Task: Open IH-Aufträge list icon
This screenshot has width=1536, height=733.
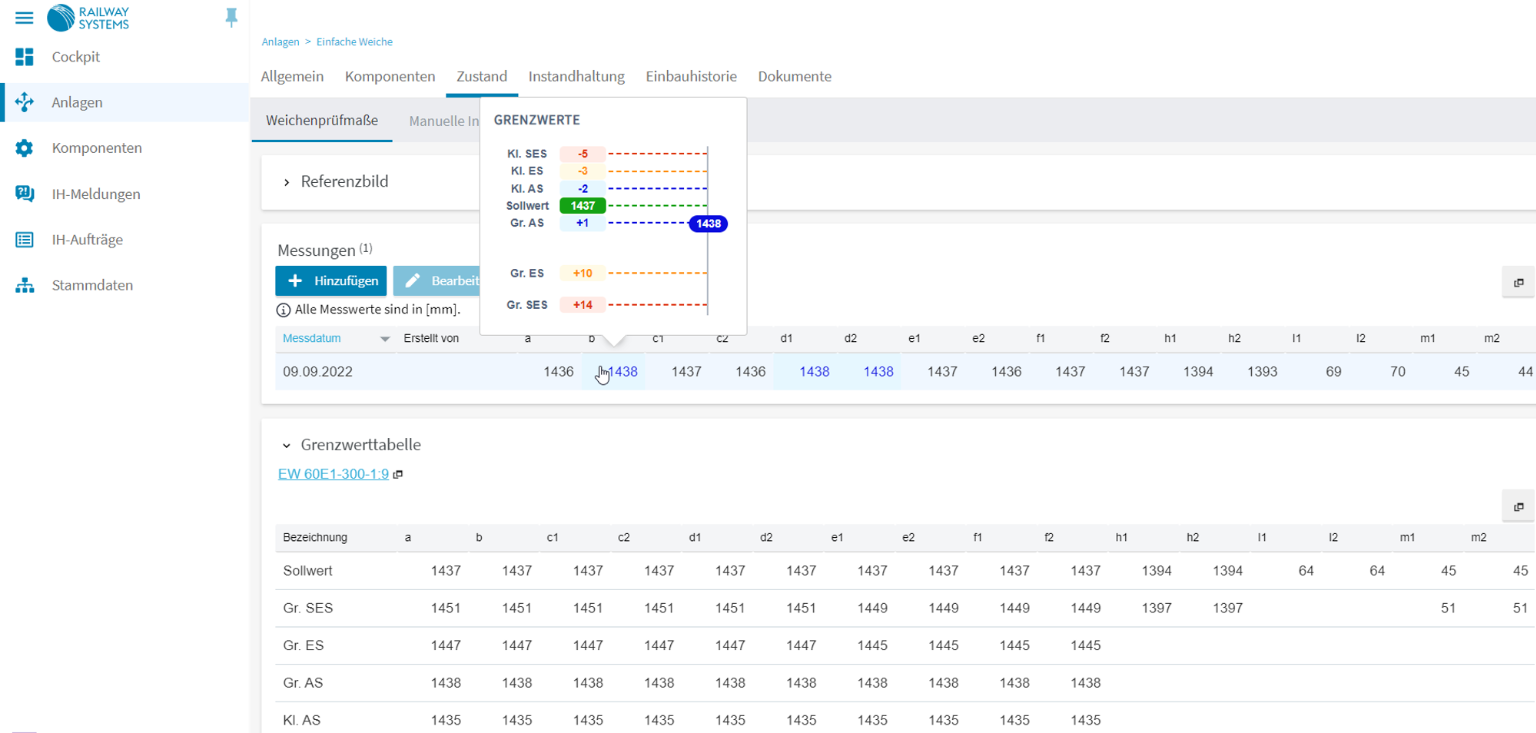Action: click(x=24, y=240)
